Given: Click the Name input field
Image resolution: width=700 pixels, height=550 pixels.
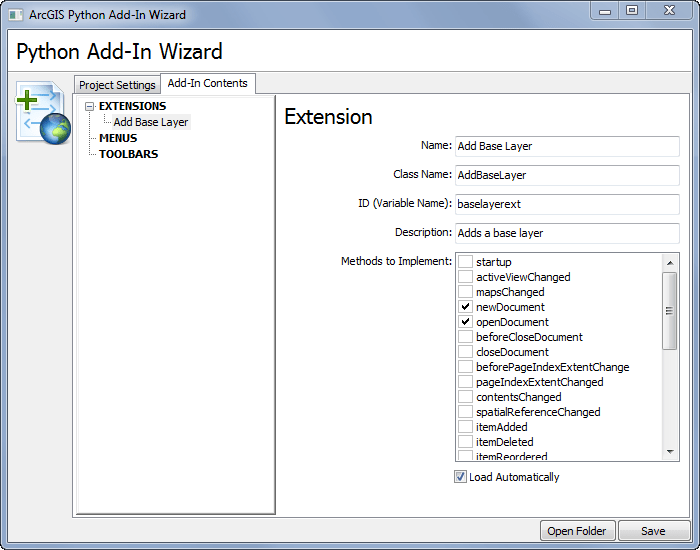Looking at the screenshot, I should click(x=567, y=146).
